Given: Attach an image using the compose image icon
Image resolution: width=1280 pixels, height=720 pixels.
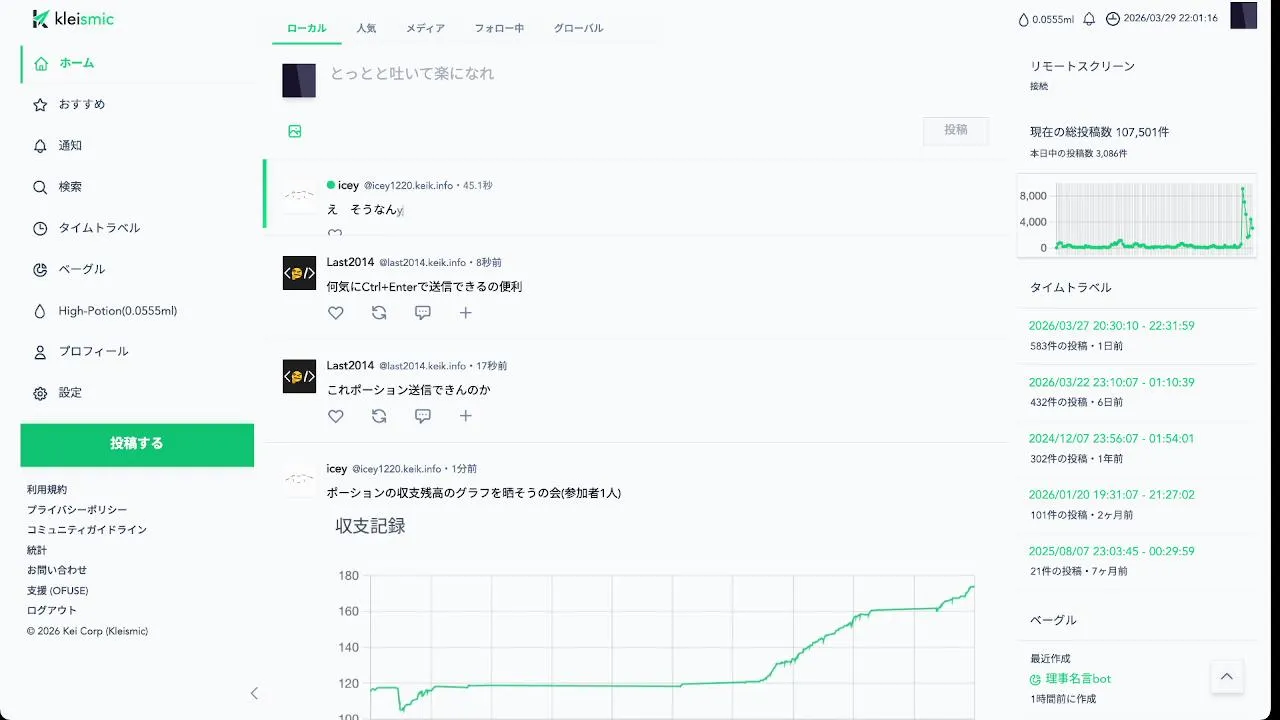Looking at the screenshot, I should (295, 131).
